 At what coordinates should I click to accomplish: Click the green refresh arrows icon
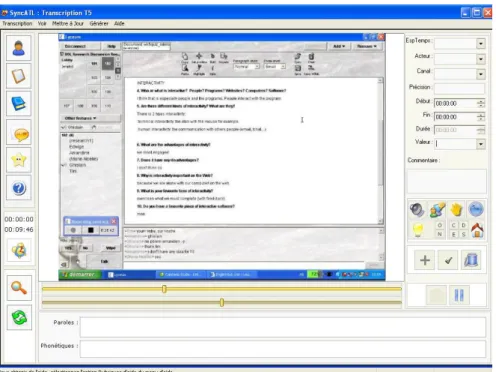tap(19, 317)
